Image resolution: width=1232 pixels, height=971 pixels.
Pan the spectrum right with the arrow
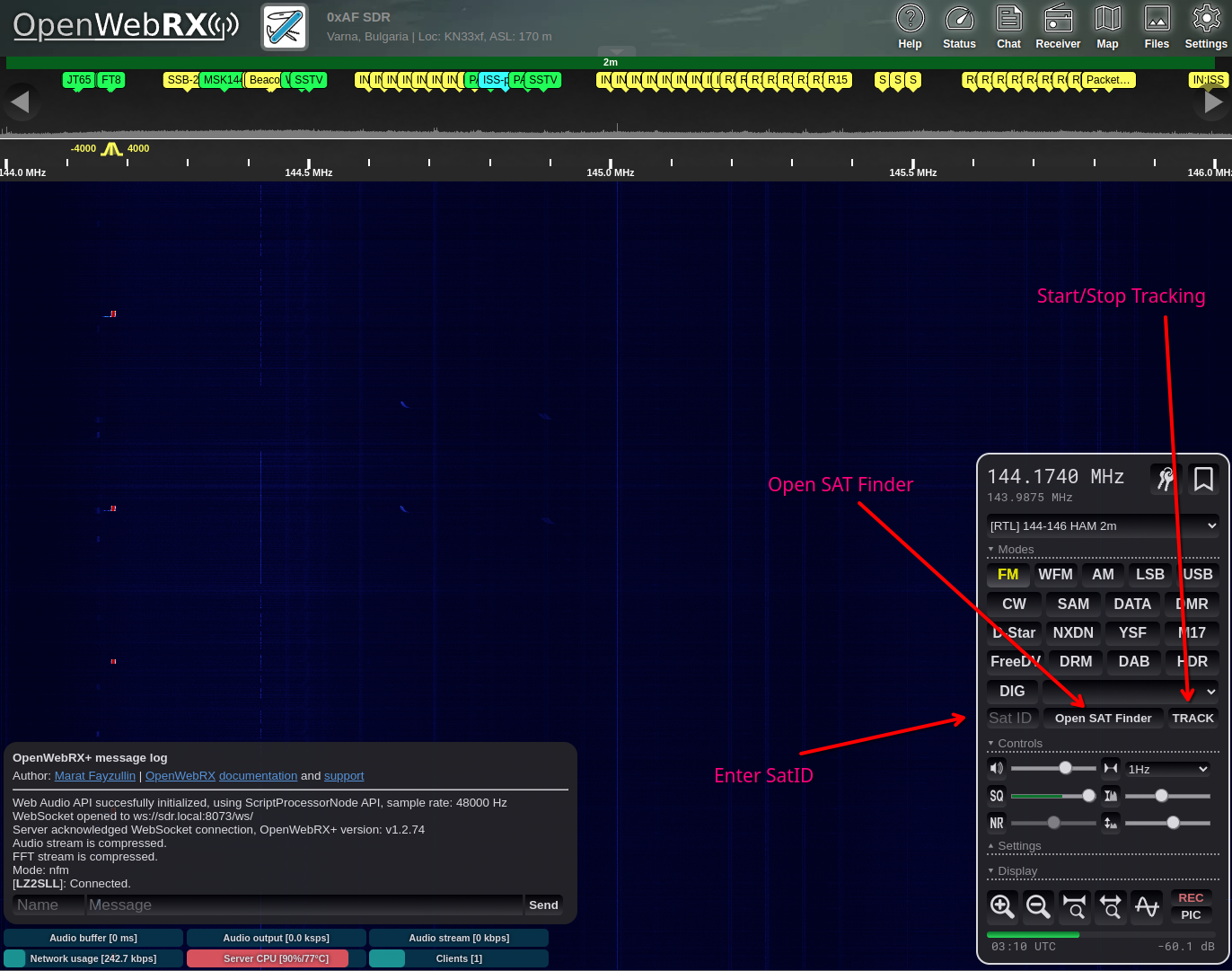1212,102
